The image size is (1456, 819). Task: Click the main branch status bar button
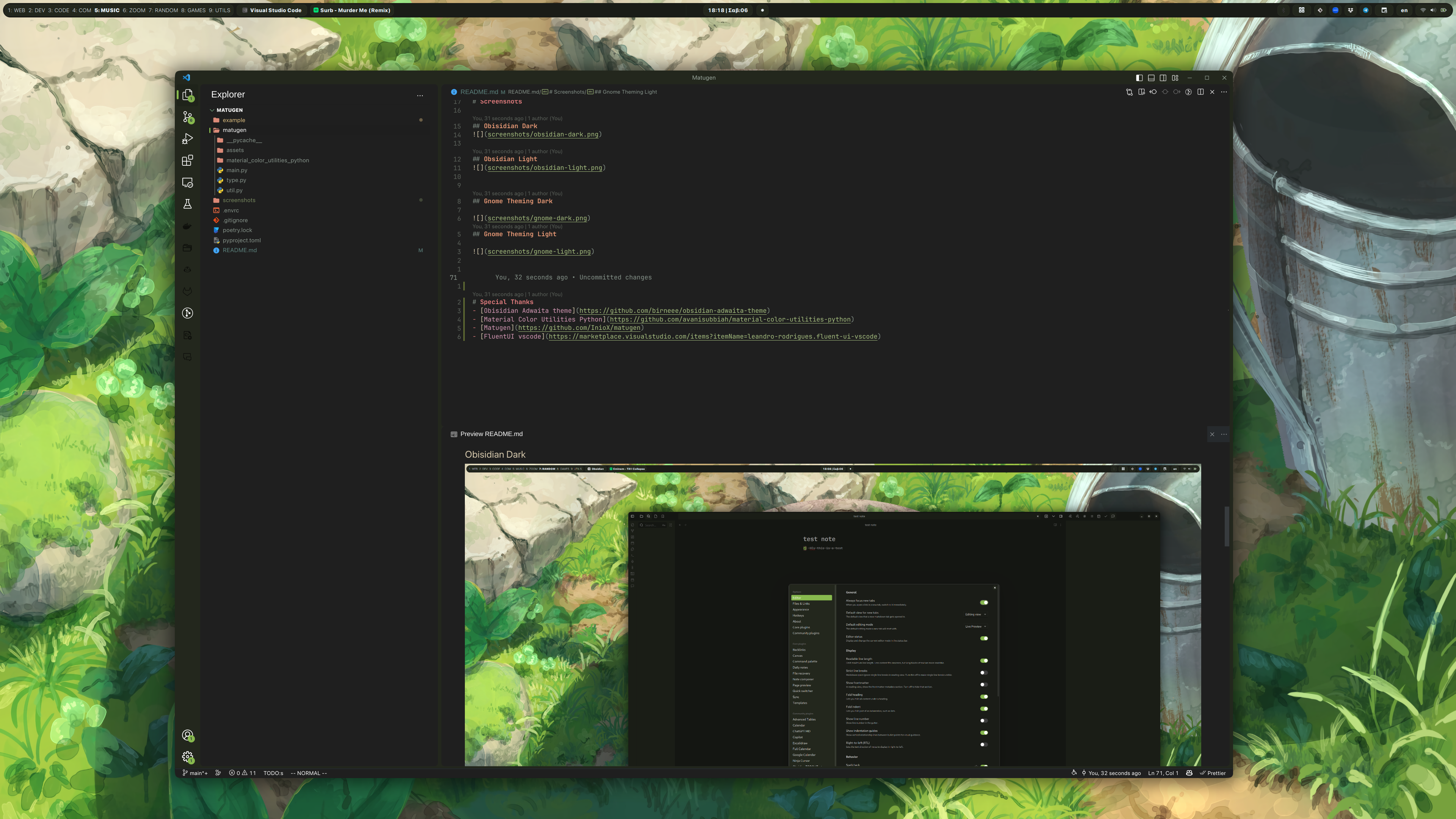tap(195, 773)
